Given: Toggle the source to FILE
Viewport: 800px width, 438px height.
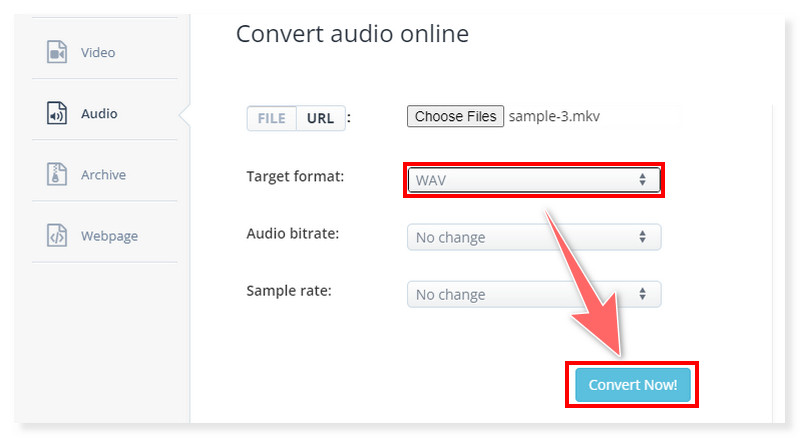Looking at the screenshot, I should point(272,118).
